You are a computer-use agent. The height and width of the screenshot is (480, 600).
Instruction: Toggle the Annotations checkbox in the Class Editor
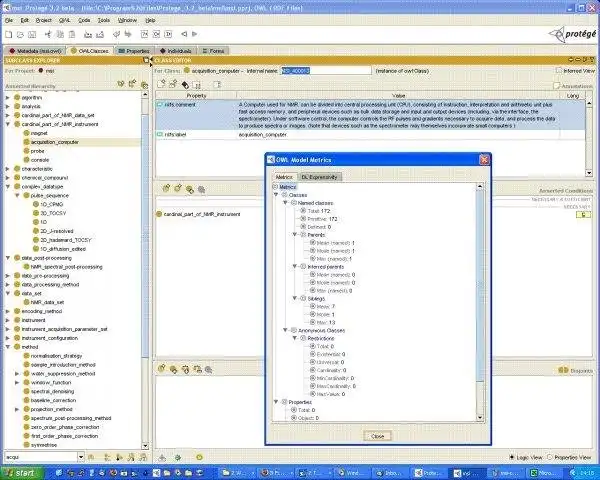[557, 86]
